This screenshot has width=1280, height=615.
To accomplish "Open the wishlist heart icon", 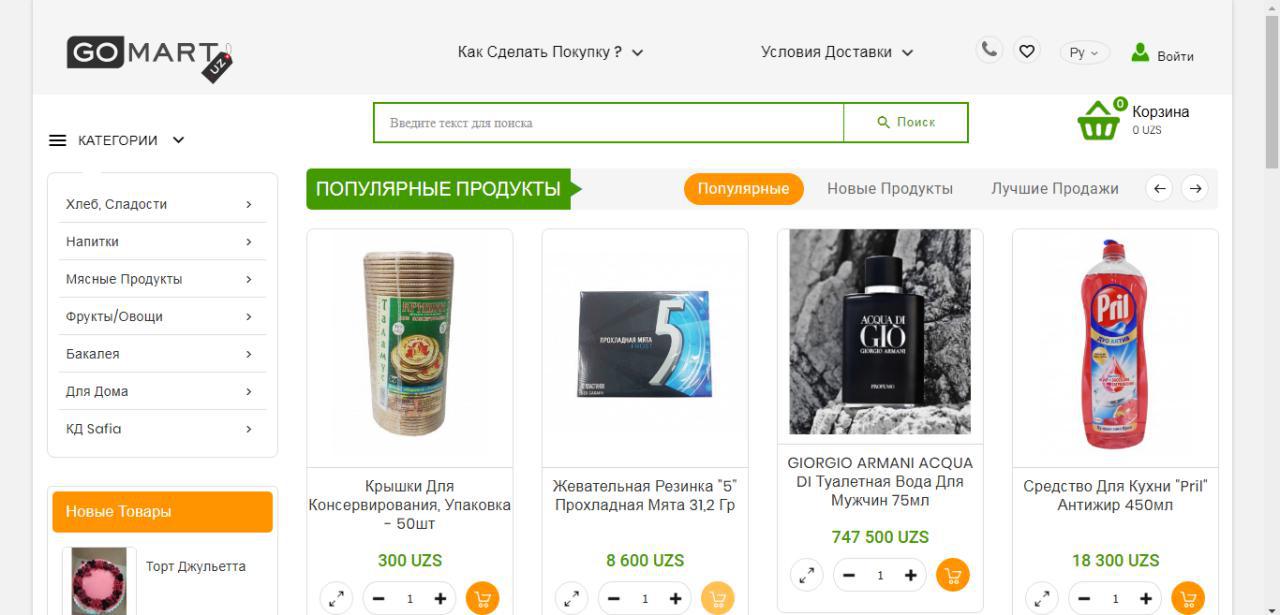I will click(x=1026, y=50).
